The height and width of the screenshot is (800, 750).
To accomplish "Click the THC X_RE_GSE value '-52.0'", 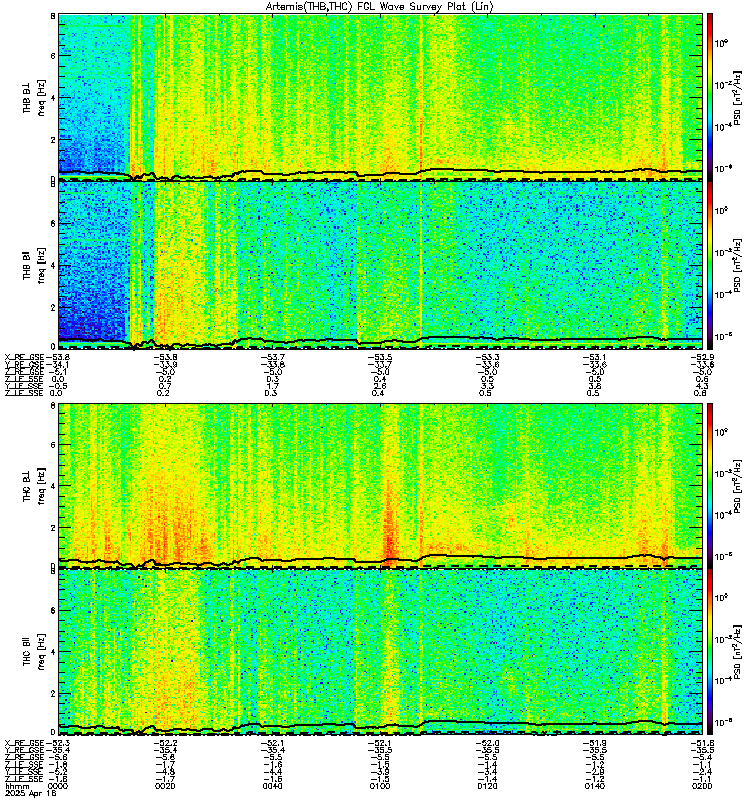I will tap(487, 743).
